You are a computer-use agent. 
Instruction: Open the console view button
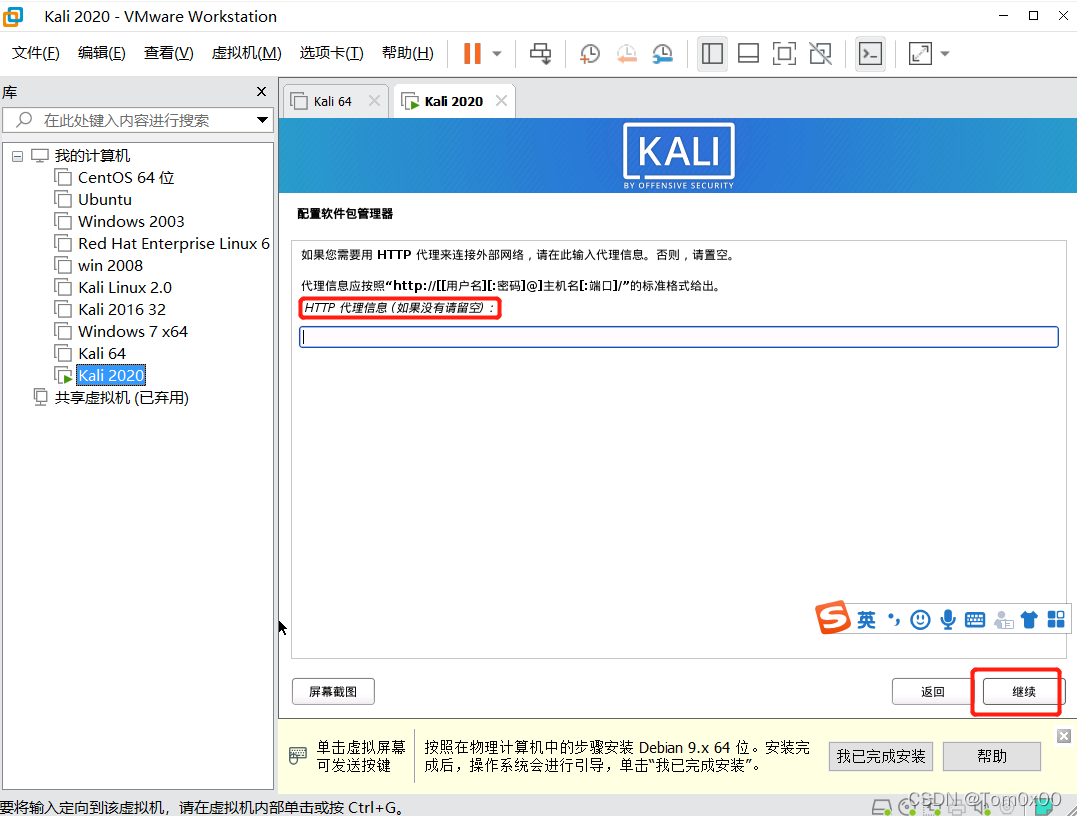pos(870,54)
